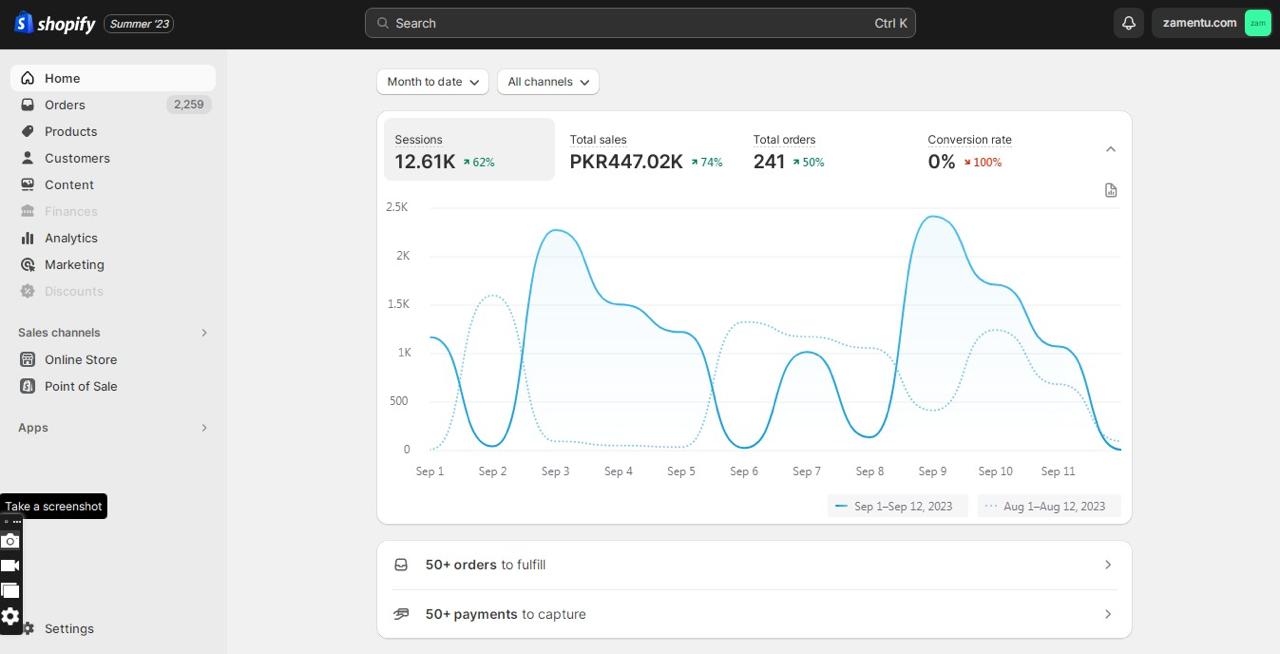Collapse the metrics chart with the chevron
1280x654 pixels.
coord(1110,149)
